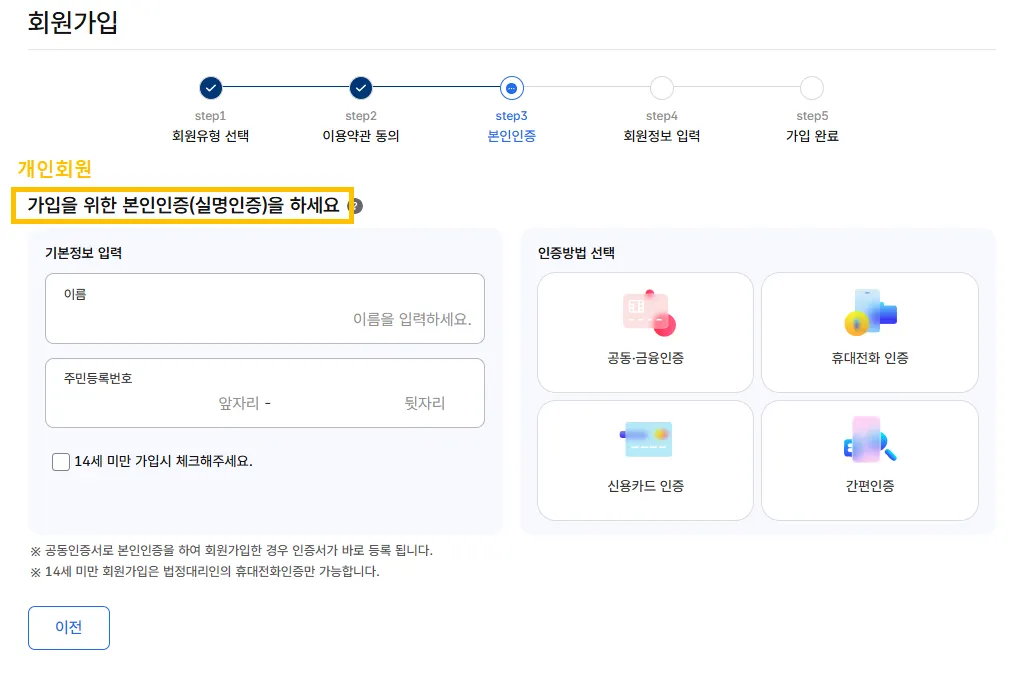The width and height of the screenshot is (1029, 676).
Task: Click the step4 회원정보 입력 circle
Action: (x=662, y=88)
